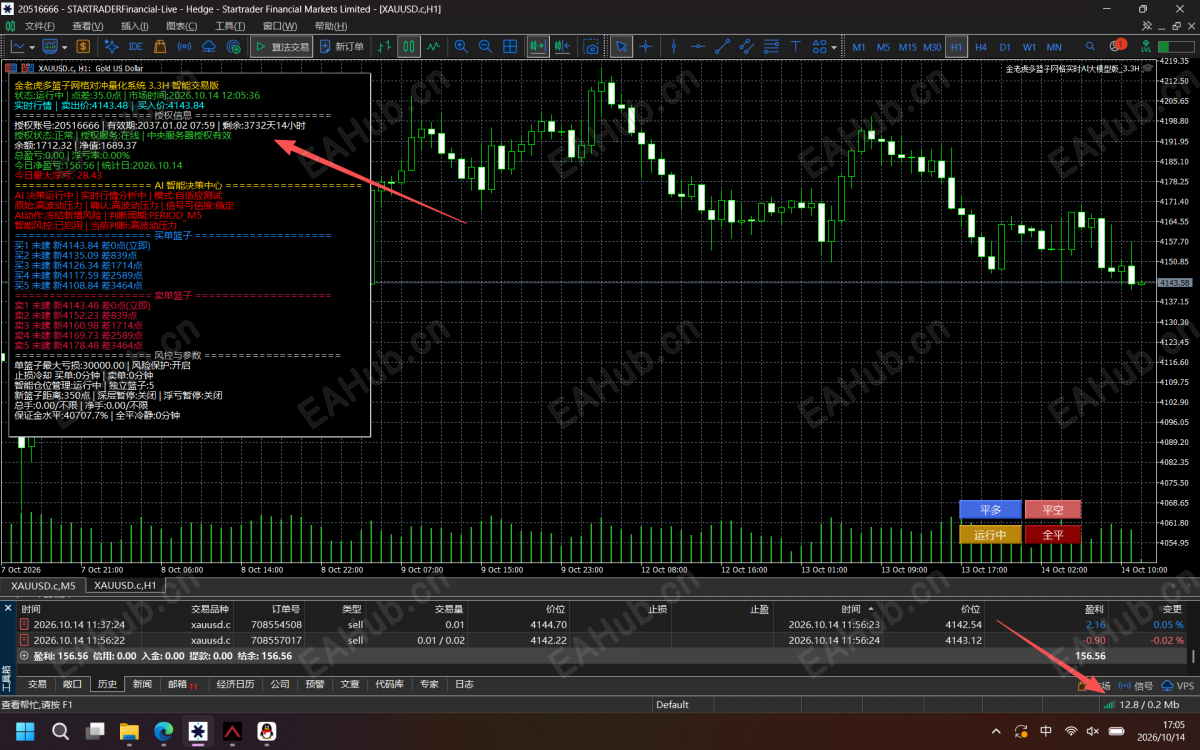This screenshot has width=1200, height=750.
Task: Open the IDE (MetaEditor) toolbar icon
Action: tap(136, 46)
